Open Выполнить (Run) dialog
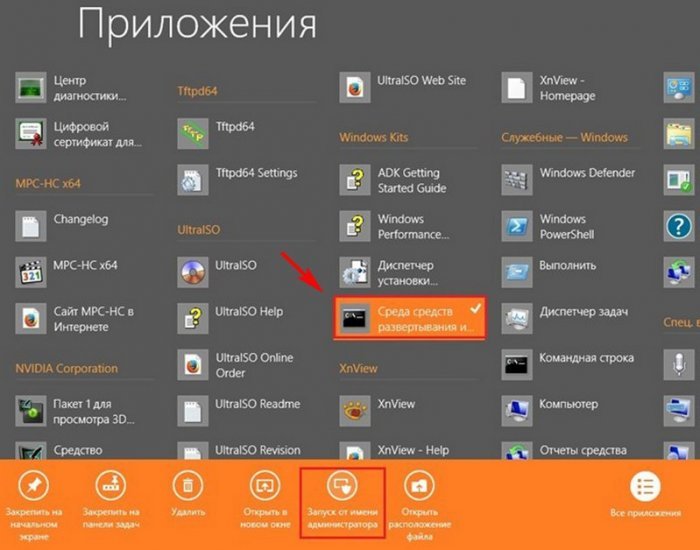Viewport: 700px width, 550px height. (549, 272)
